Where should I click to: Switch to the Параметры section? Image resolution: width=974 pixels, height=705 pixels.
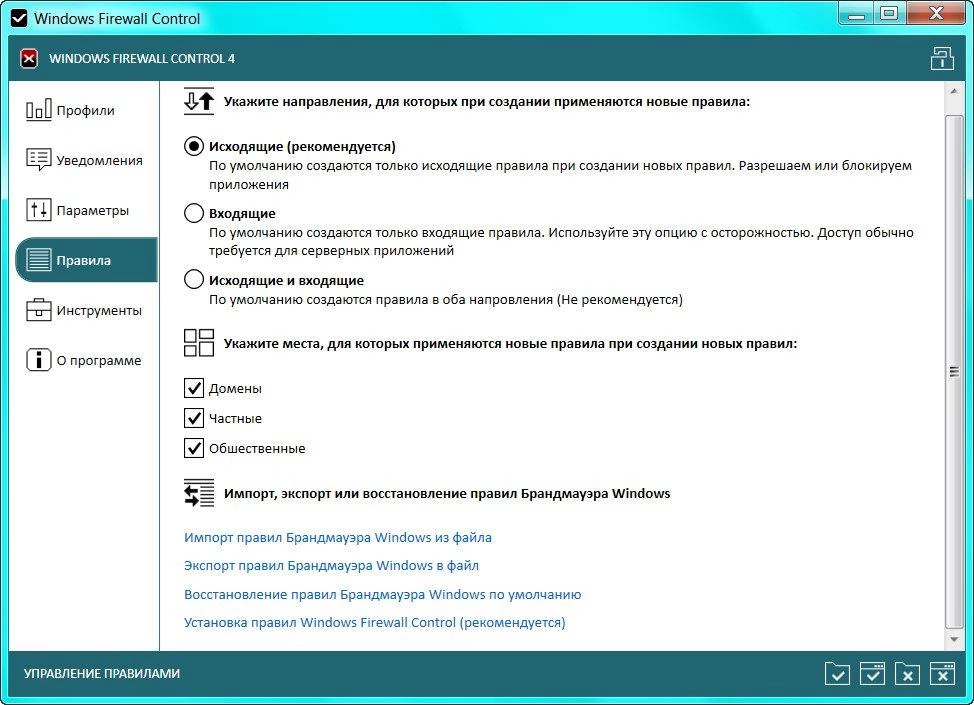[86, 210]
